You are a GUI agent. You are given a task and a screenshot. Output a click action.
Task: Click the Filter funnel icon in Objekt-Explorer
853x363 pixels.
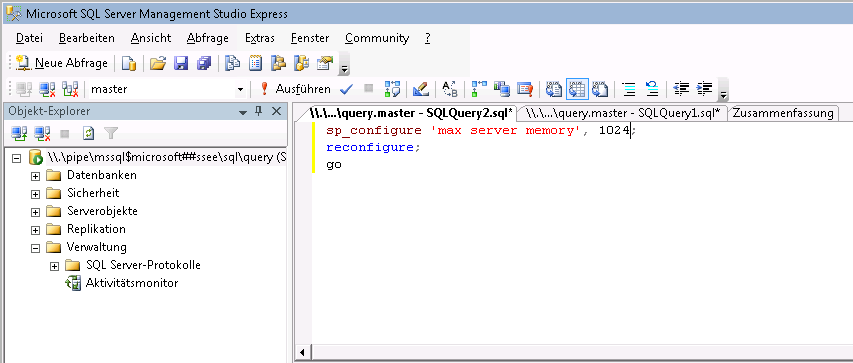[x=111, y=133]
